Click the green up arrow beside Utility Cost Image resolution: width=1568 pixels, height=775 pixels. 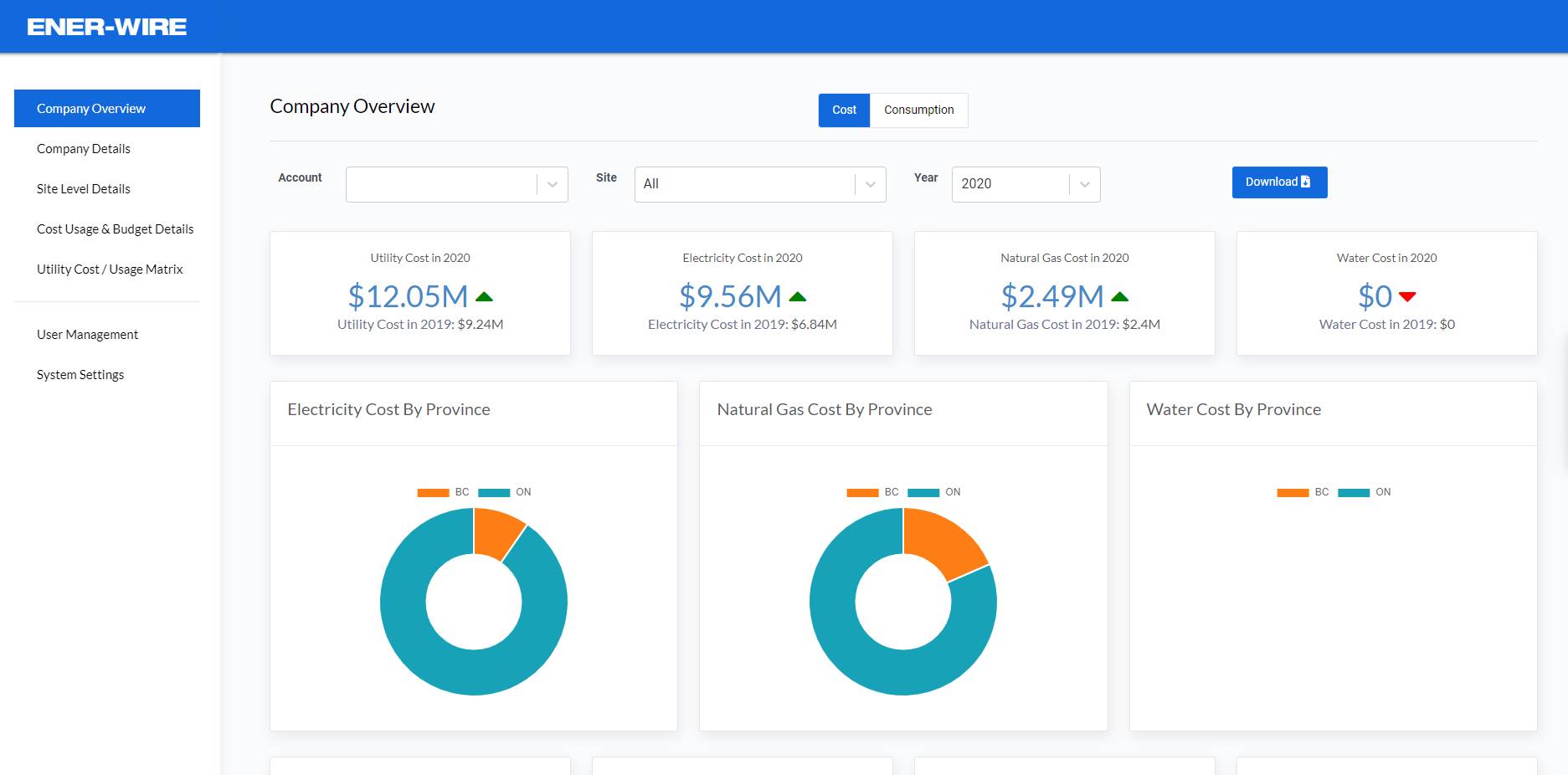point(484,296)
